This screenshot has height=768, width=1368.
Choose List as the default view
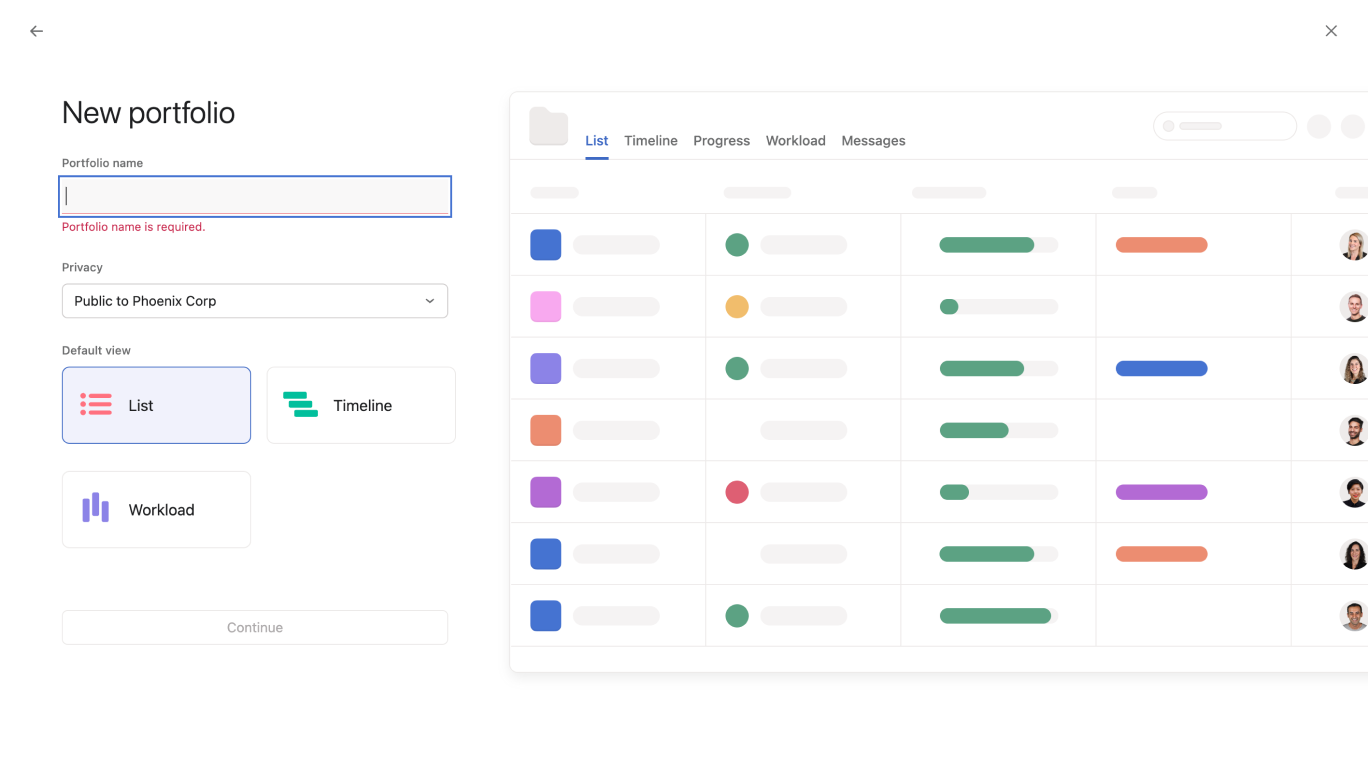[156, 405]
